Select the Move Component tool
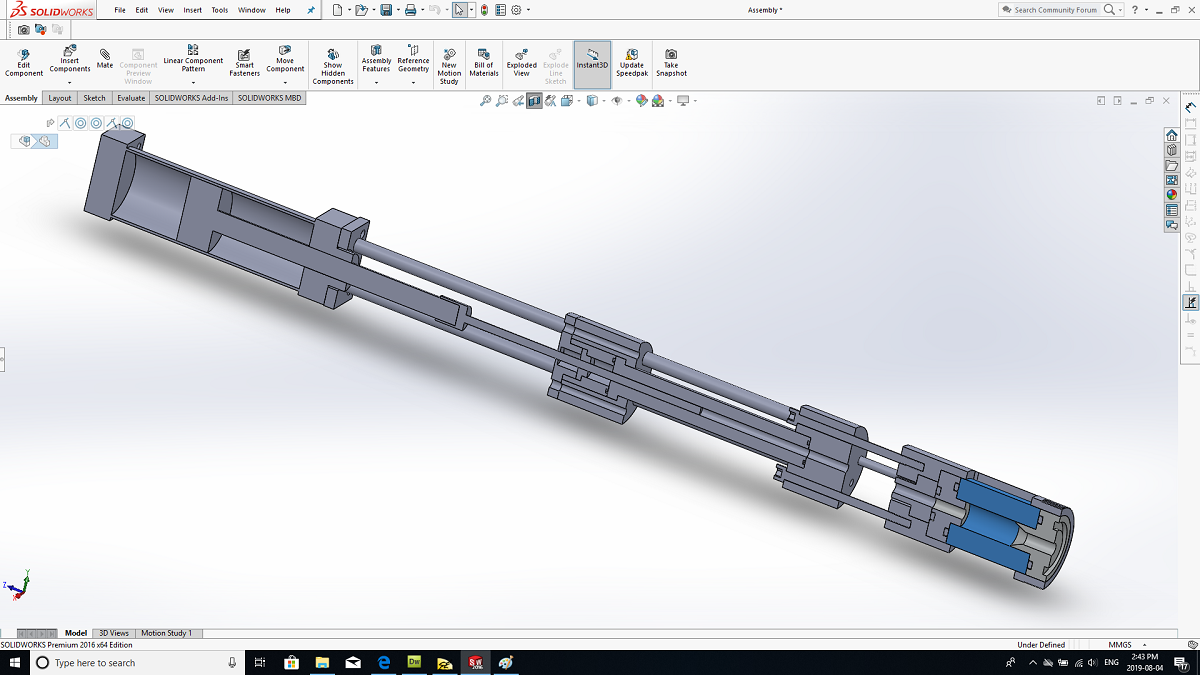1200x675 pixels. 285,59
